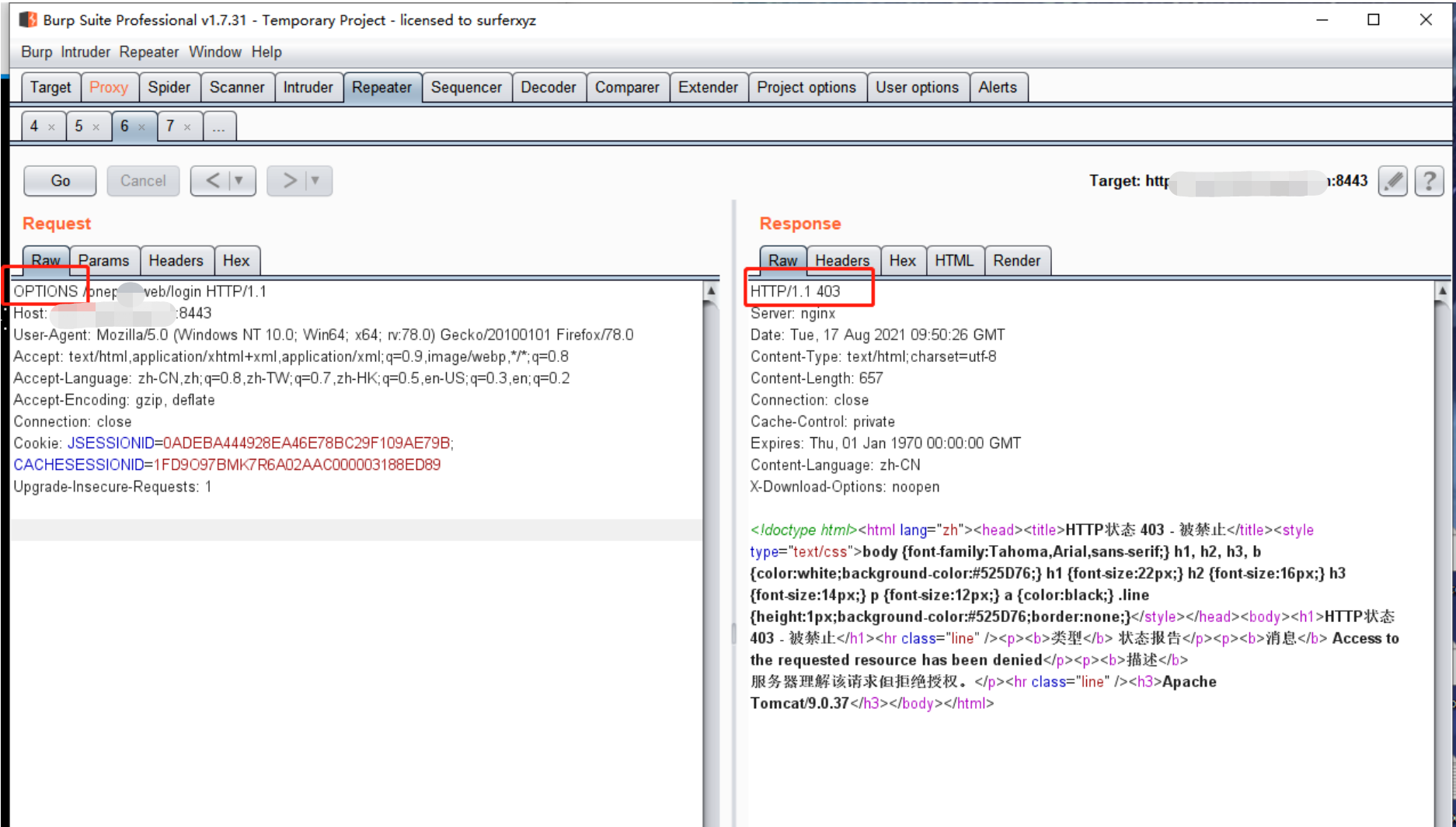Switch to the Extender tab
This screenshot has height=827, width=1456.
[x=708, y=87]
